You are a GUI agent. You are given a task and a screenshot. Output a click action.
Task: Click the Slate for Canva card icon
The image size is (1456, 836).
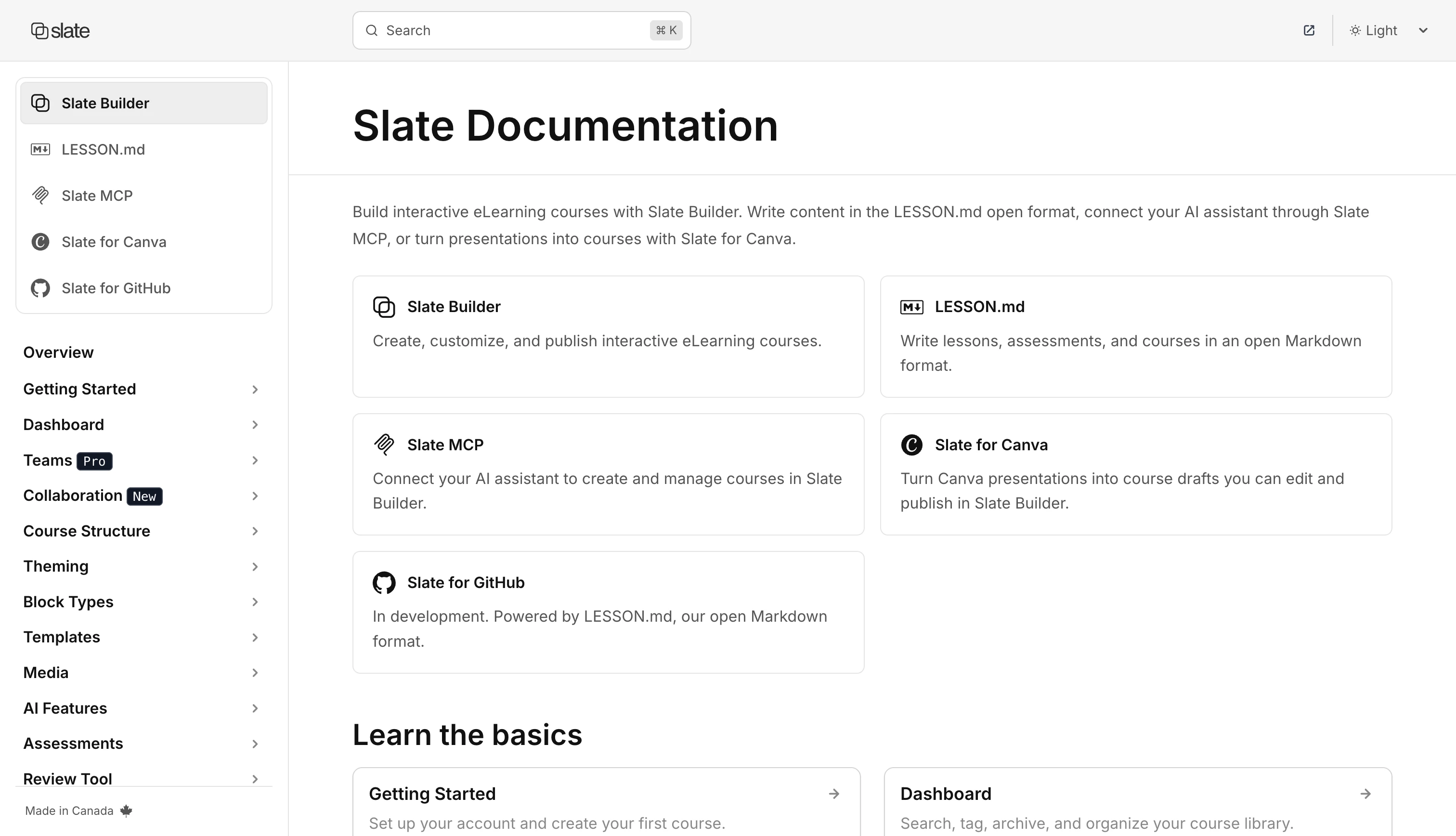[912, 444]
